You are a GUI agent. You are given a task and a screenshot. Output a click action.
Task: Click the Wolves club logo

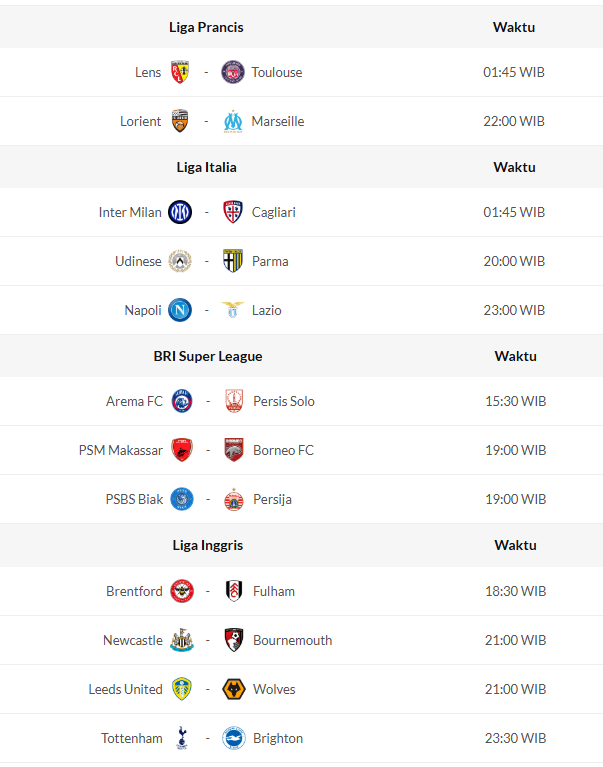(233, 689)
